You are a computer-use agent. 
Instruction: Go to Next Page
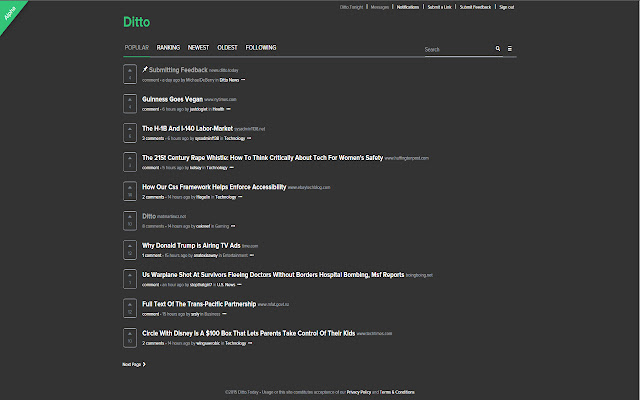pyautogui.click(x=134, y=364)
